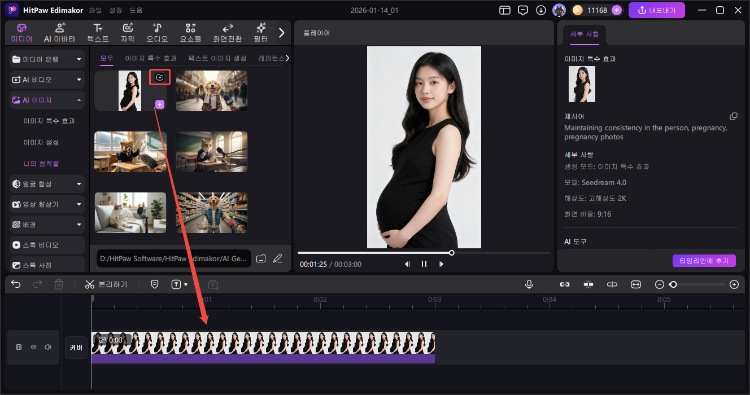
Task: Open 스톡 사진 stock photos
Action: [47, 265]
